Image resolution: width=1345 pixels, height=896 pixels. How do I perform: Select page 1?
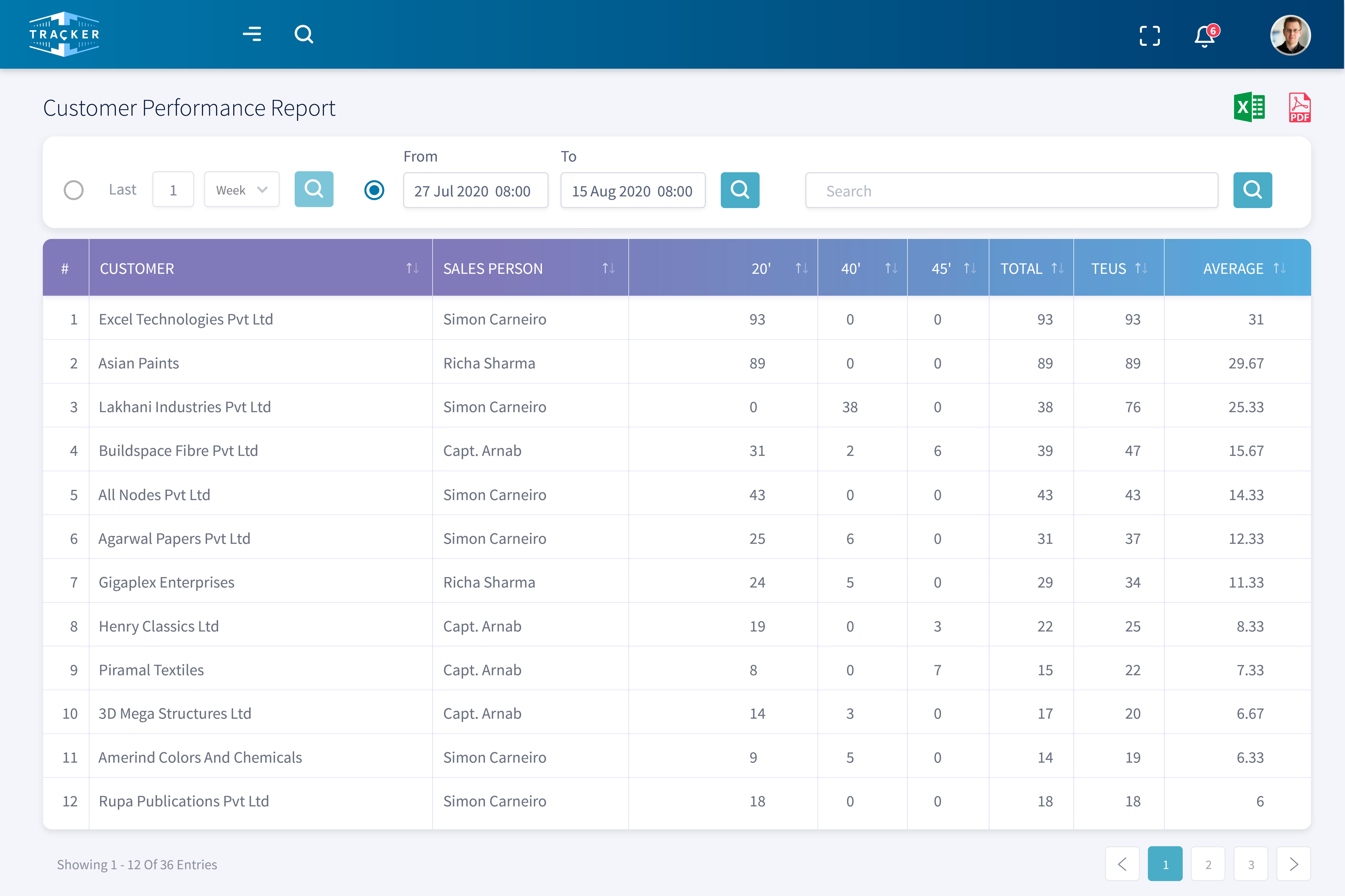(1165, 864)
